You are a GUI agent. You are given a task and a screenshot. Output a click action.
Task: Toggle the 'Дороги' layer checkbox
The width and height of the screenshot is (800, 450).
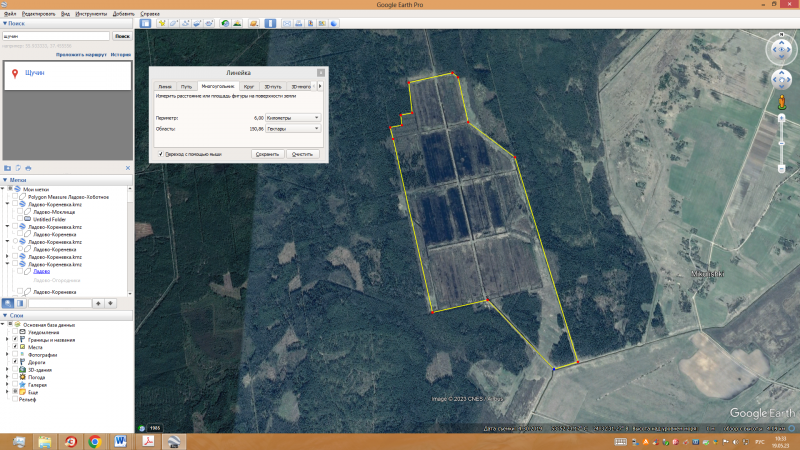[16, 362]
